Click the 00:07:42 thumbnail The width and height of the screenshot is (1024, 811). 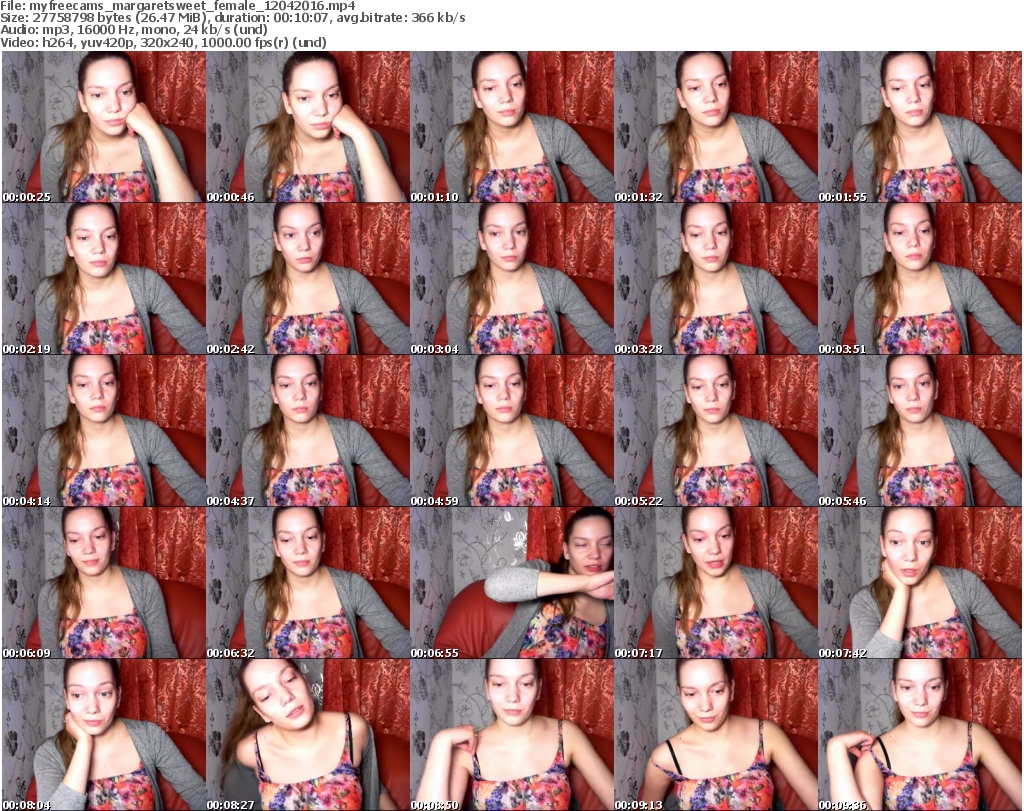click(920, 583)
